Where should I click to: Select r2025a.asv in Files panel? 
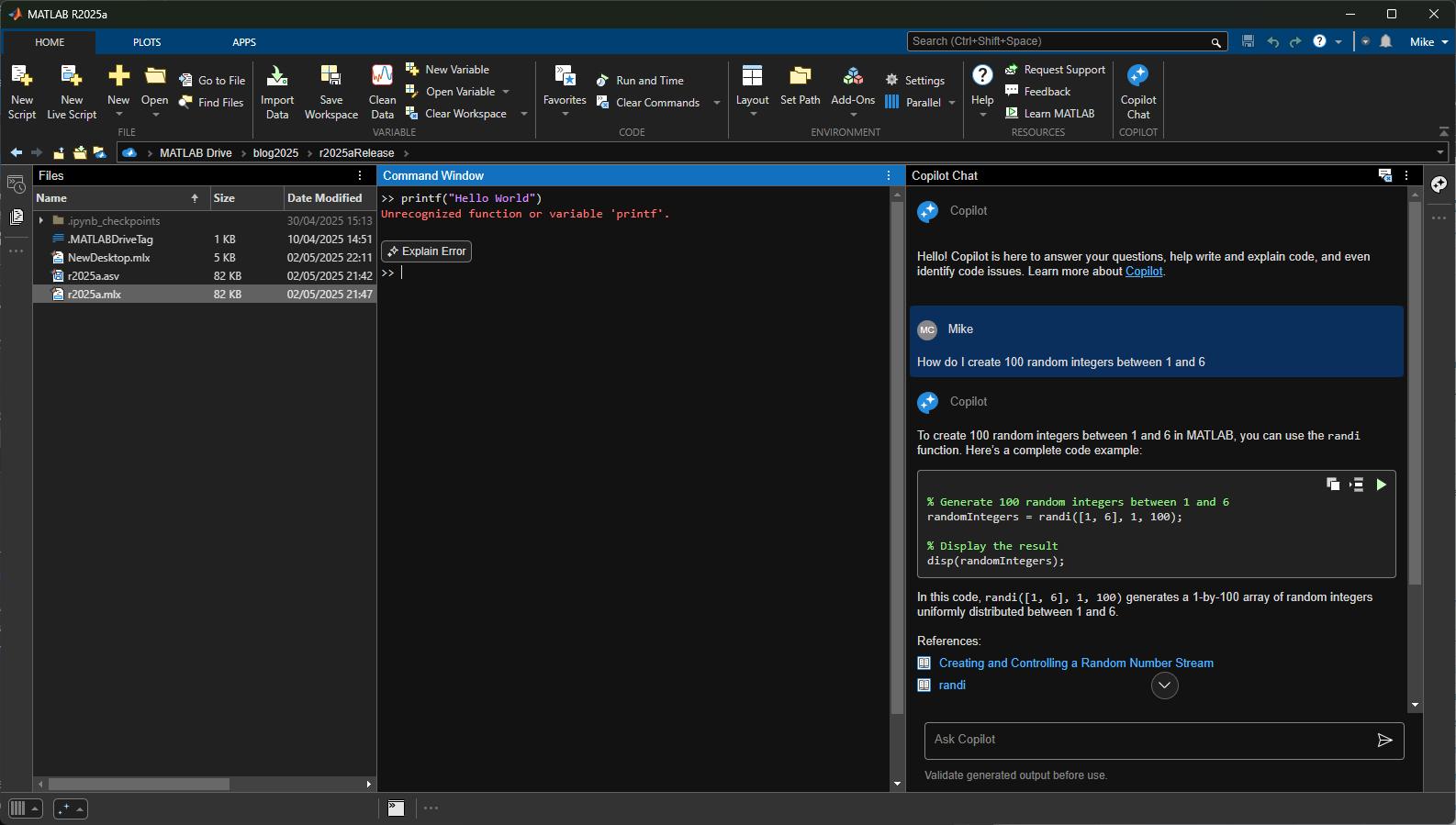click(x=94, y=276)
